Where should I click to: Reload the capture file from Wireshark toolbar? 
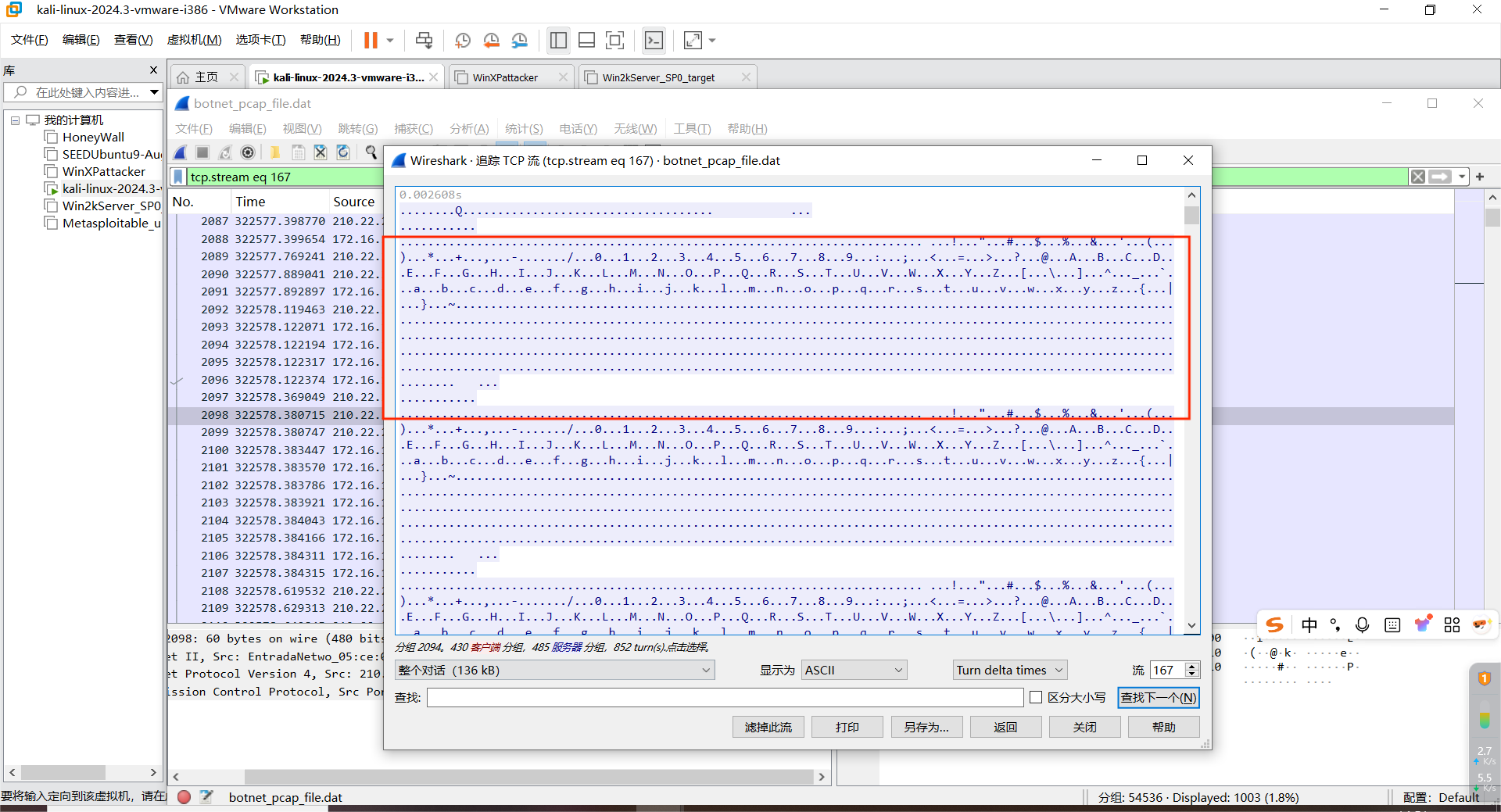343,152
